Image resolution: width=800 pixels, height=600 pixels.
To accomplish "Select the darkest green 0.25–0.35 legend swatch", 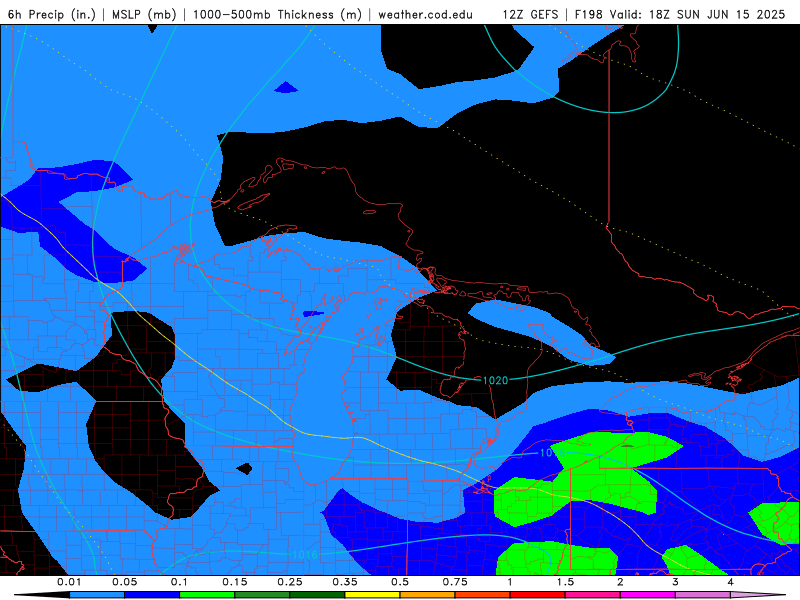I will click(x=317, y=595).
